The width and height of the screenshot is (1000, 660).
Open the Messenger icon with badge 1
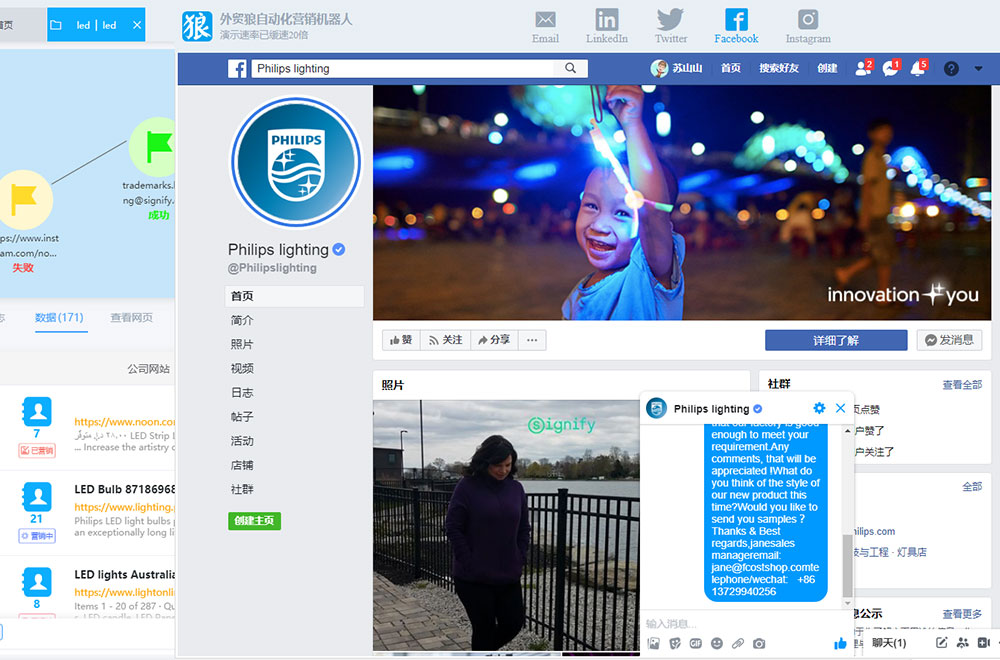pos(890,68)
